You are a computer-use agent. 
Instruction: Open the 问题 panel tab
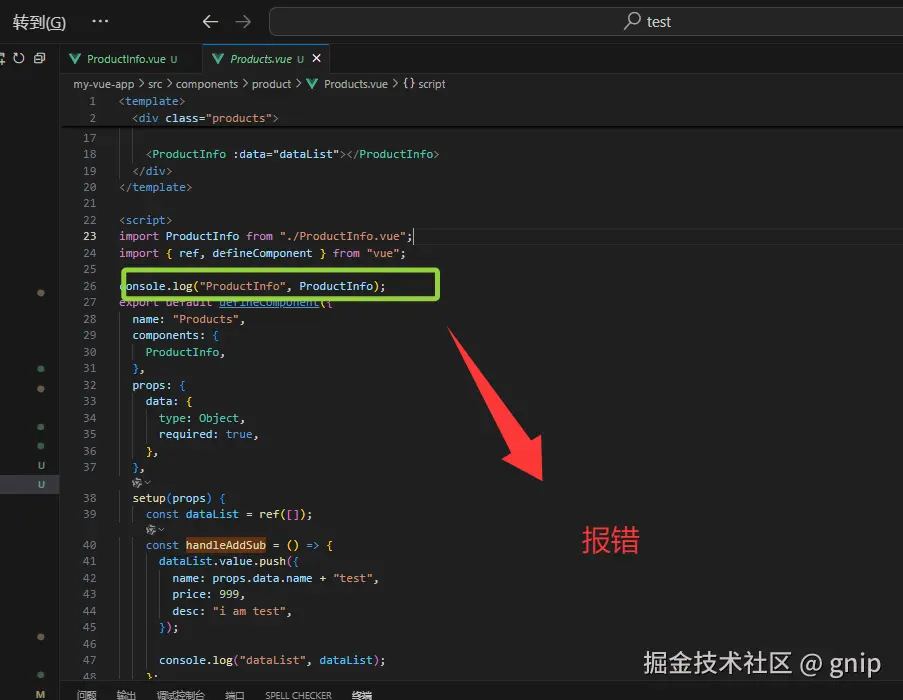86,695
